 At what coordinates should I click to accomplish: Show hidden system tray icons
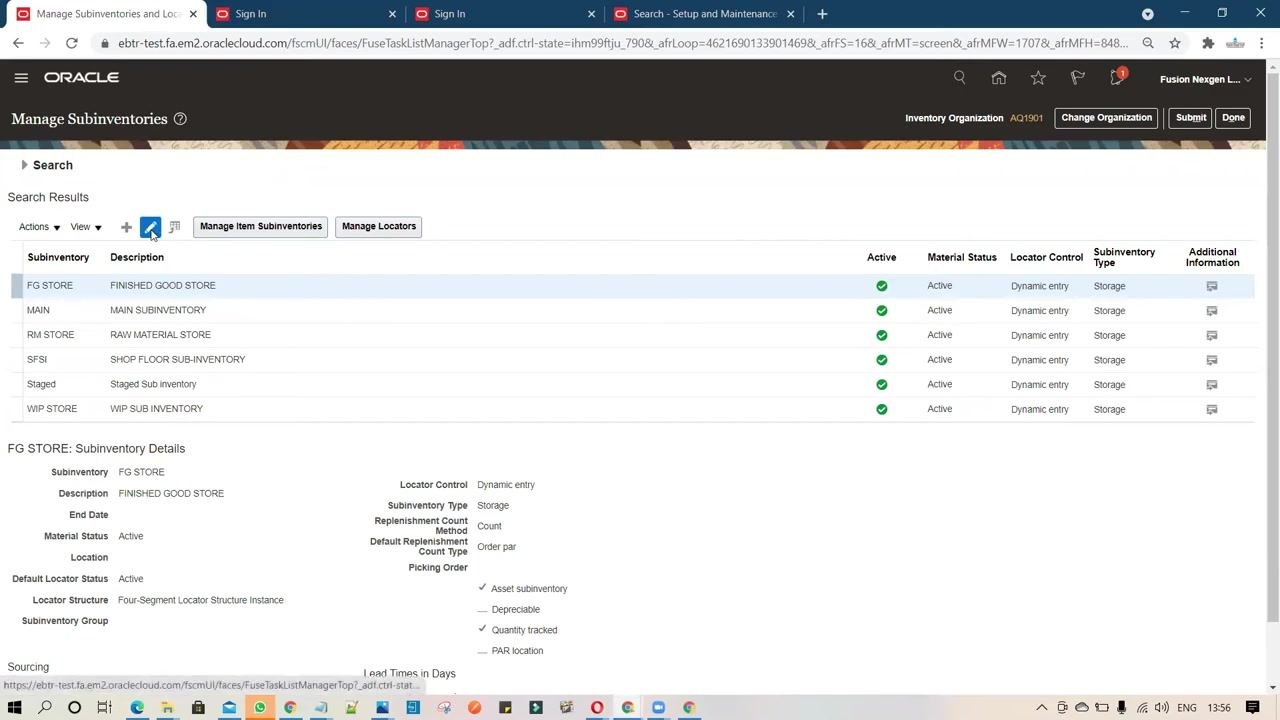click(1041, 707)
